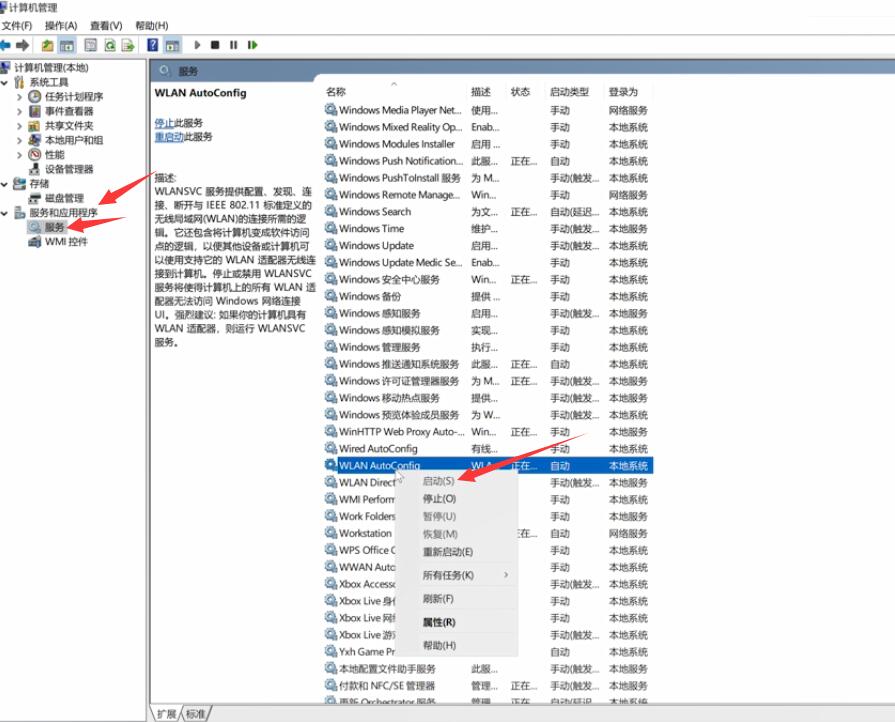Select the Windows Media Player Net... service
895x722 pixels.
pos(488,110)
